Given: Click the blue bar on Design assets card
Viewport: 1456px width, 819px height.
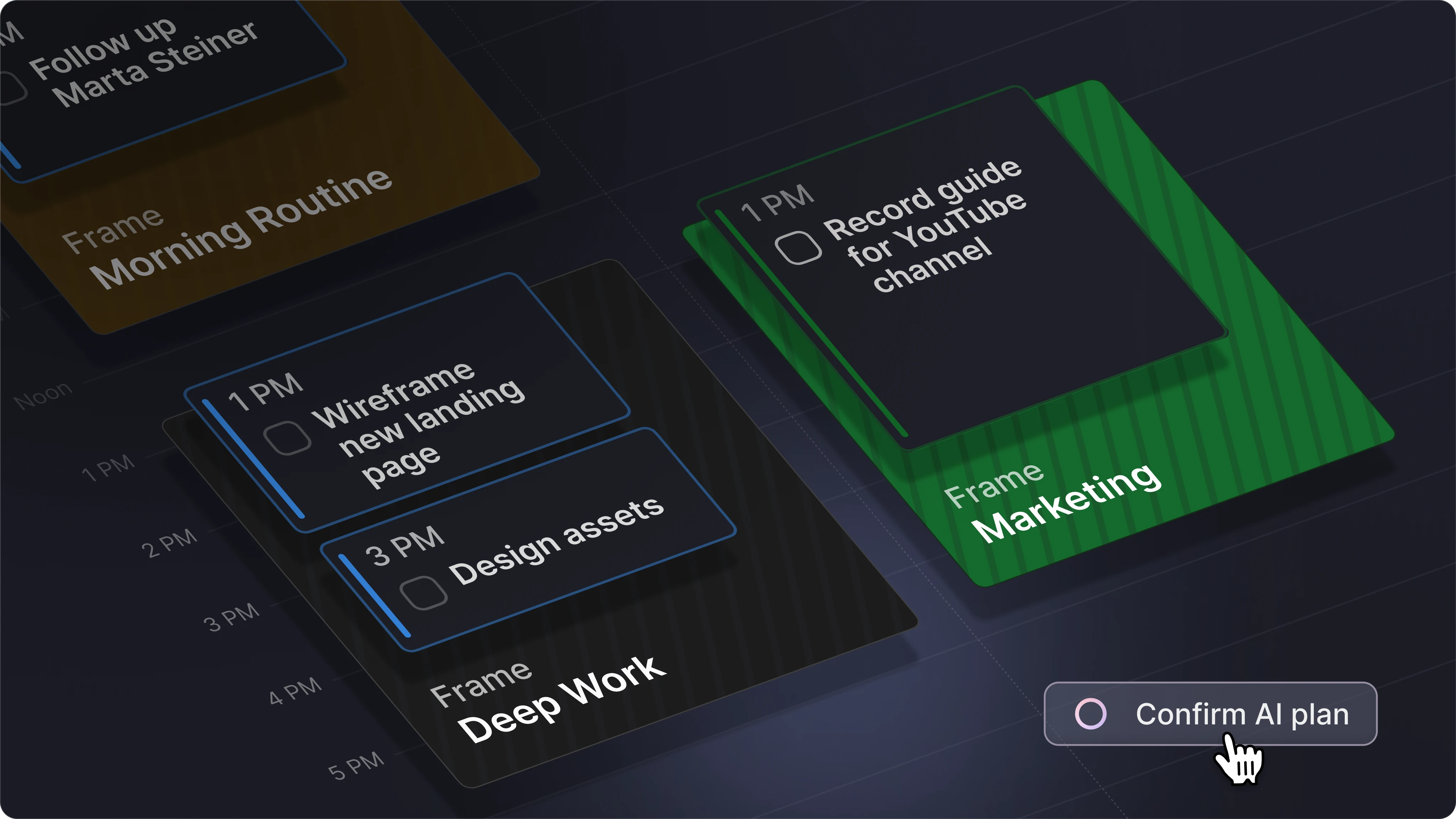Looking at the screenshot, I should [374, 596].
